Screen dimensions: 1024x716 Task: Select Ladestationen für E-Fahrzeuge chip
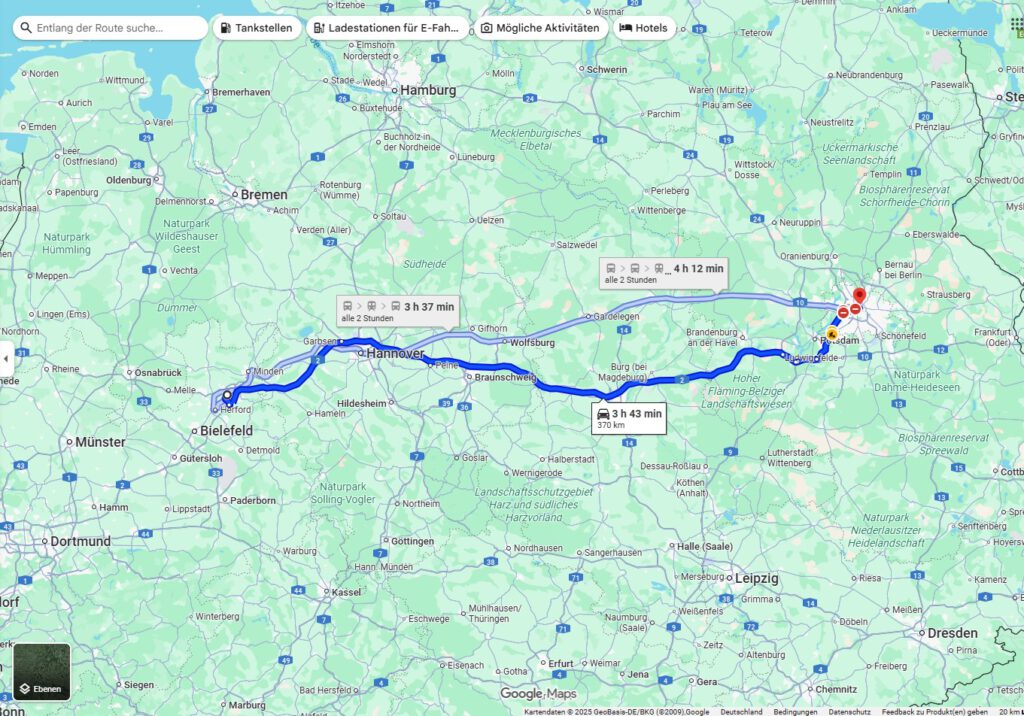tap(387, 28)
